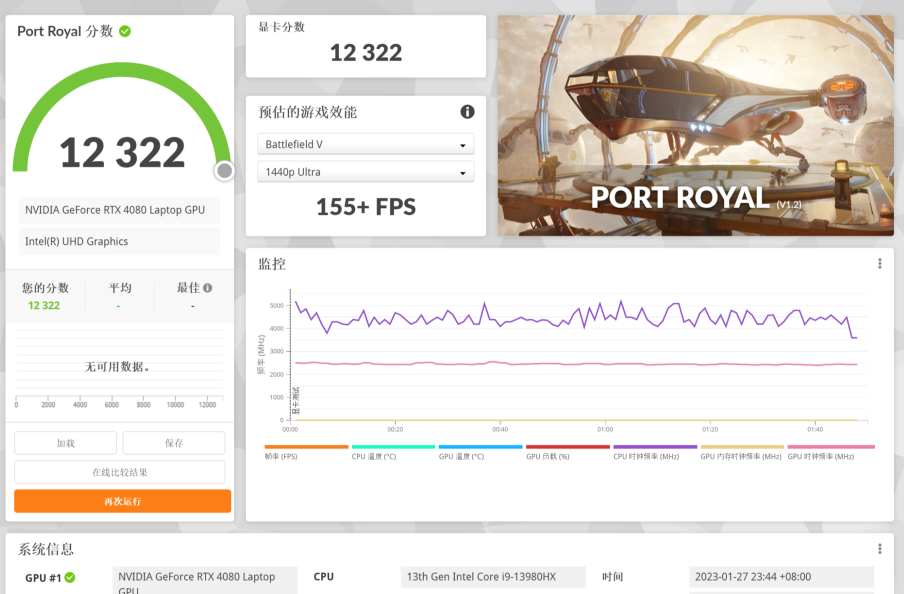Screen dimensions: 904x594
Task: Click the orange 再次运行 button
Action: click(x=122, y=501)
